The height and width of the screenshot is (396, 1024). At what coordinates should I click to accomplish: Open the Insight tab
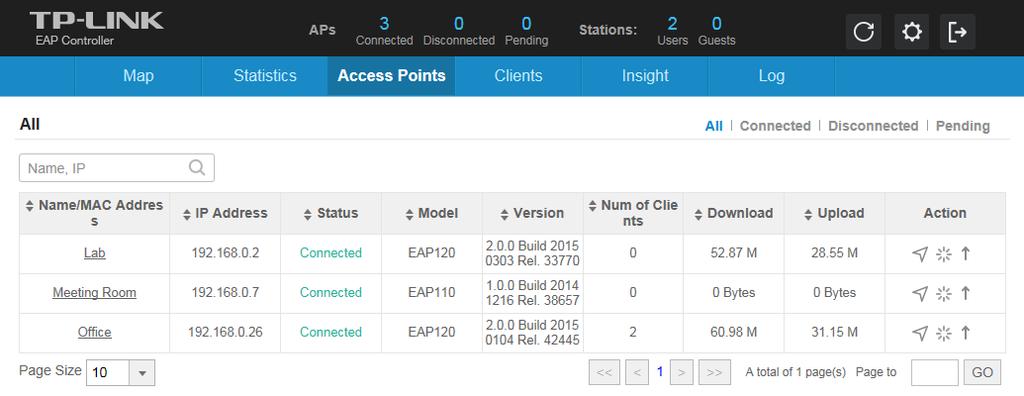(645, 76)
